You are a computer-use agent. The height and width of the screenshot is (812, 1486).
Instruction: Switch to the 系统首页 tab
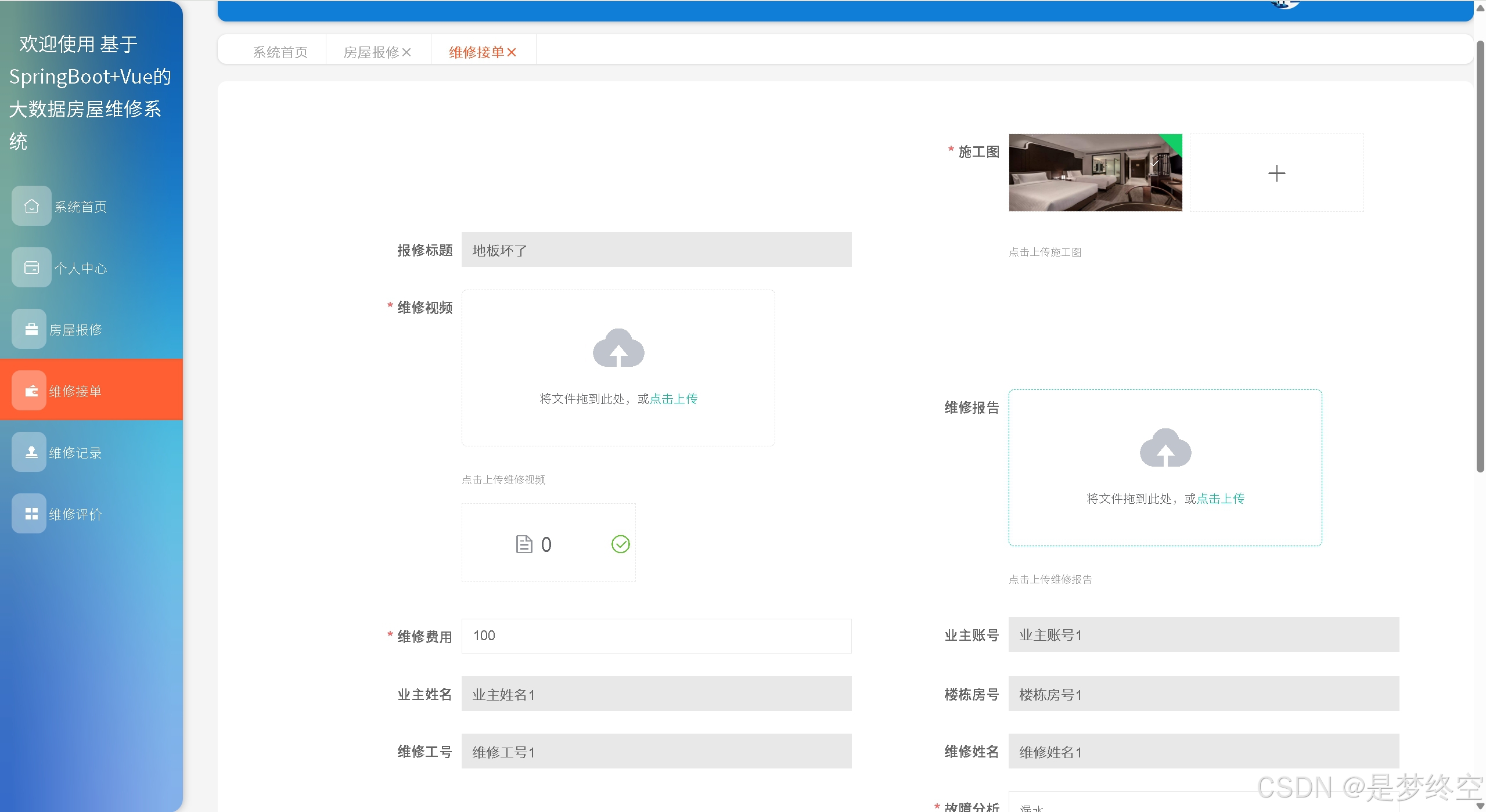pos(280,53)
